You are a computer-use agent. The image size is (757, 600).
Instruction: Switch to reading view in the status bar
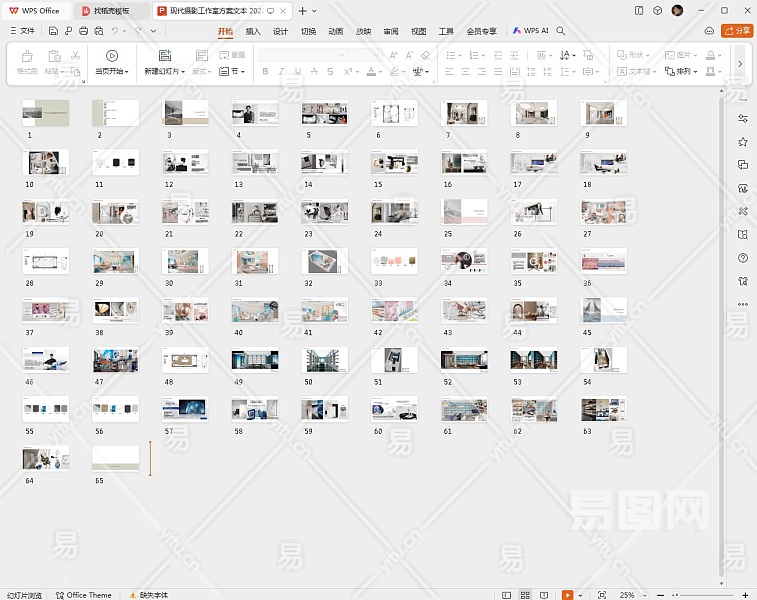click(545, 595)
